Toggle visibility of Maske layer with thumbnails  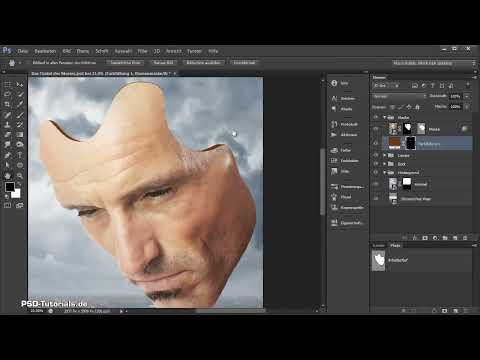pos(376,129)
